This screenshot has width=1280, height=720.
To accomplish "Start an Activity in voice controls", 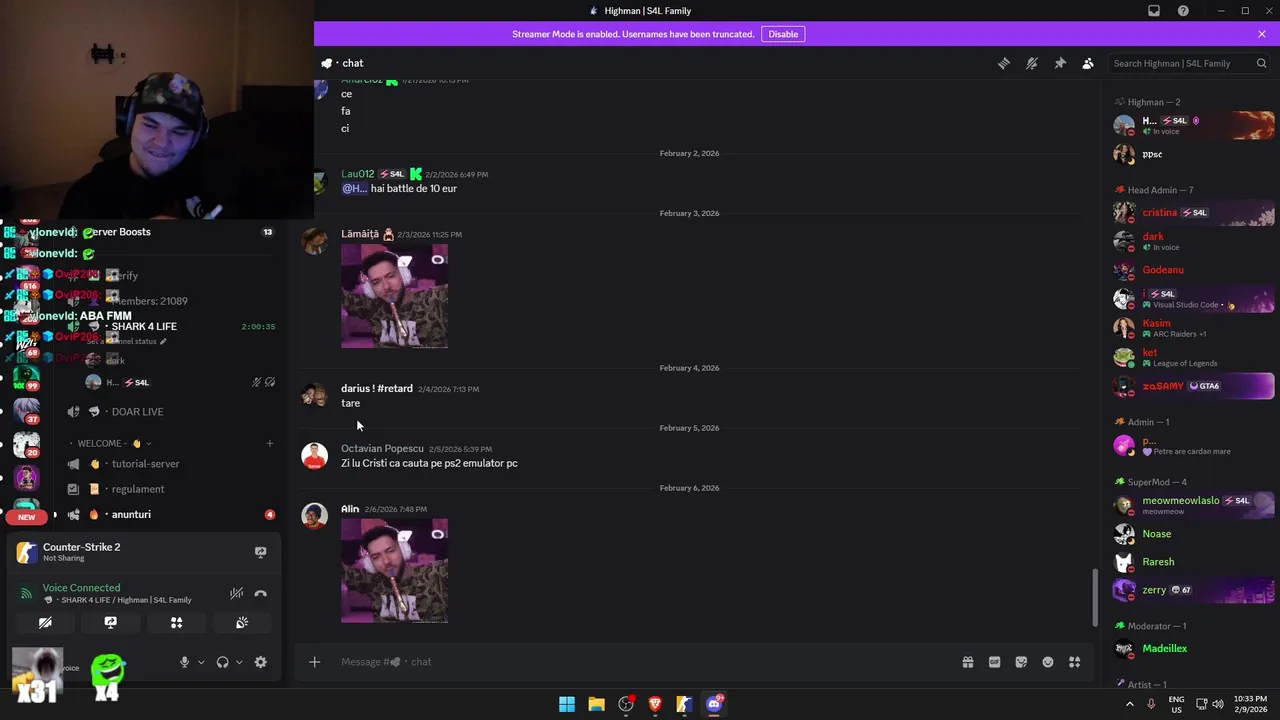I will [x=176, y=622].
